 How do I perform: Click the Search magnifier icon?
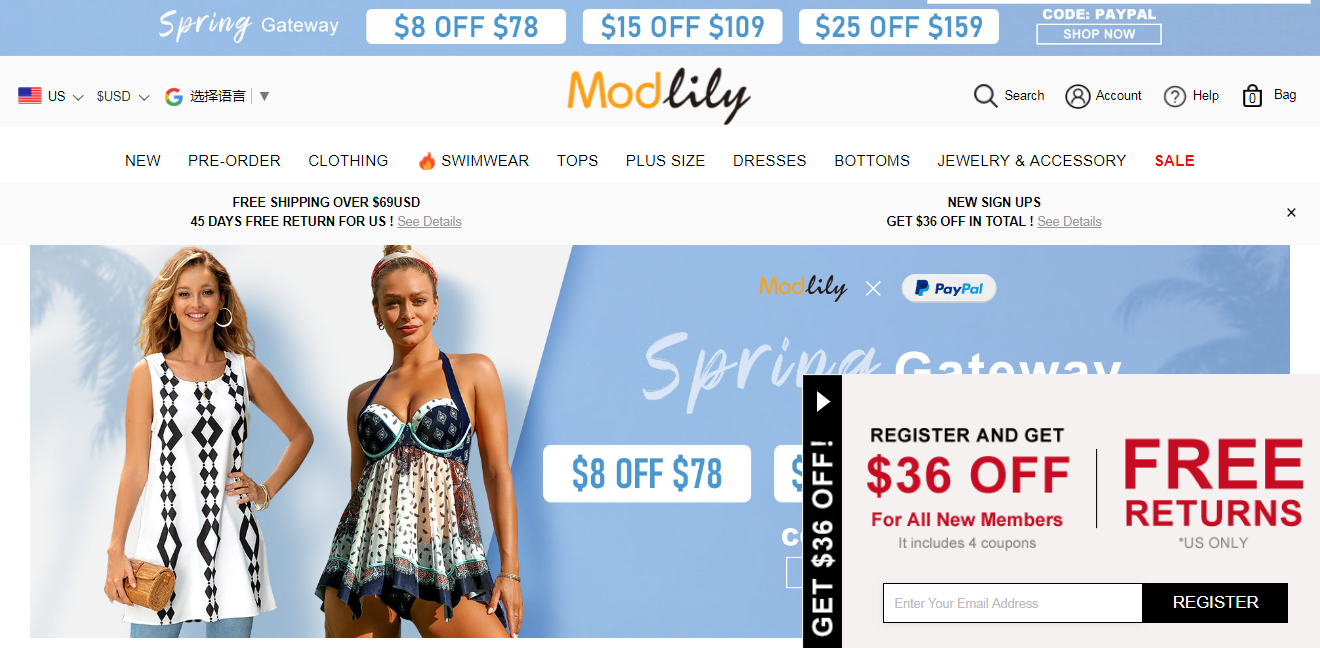[985, 96]
